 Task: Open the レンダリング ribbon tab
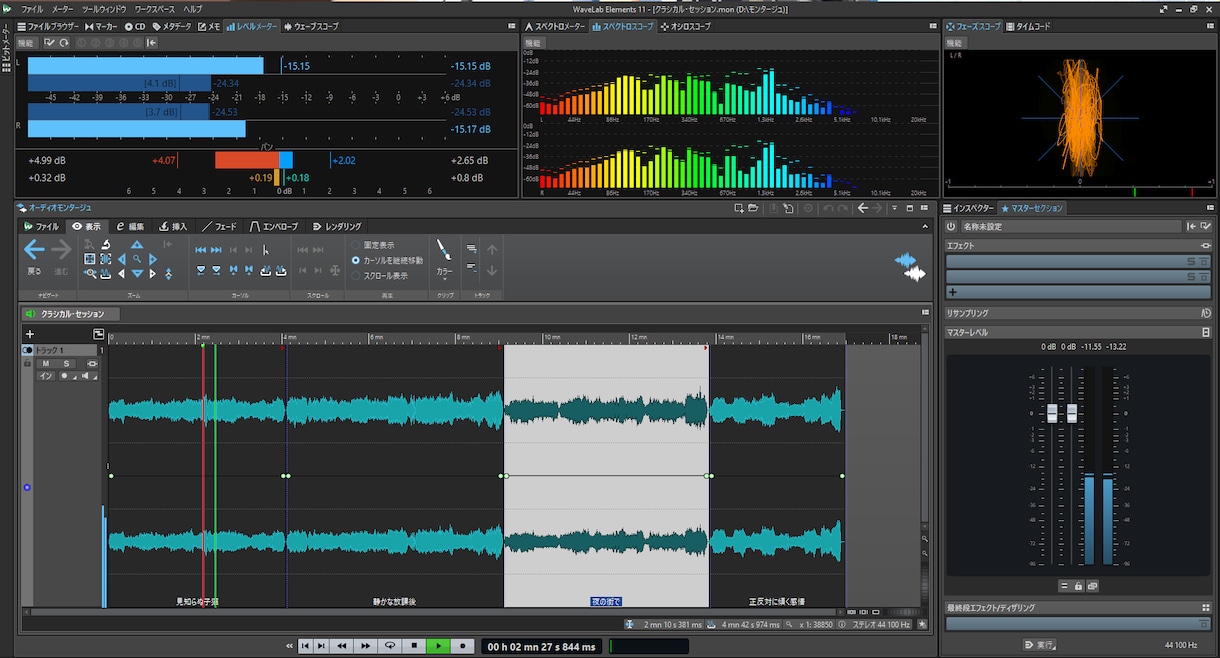(x=337, y=227)
